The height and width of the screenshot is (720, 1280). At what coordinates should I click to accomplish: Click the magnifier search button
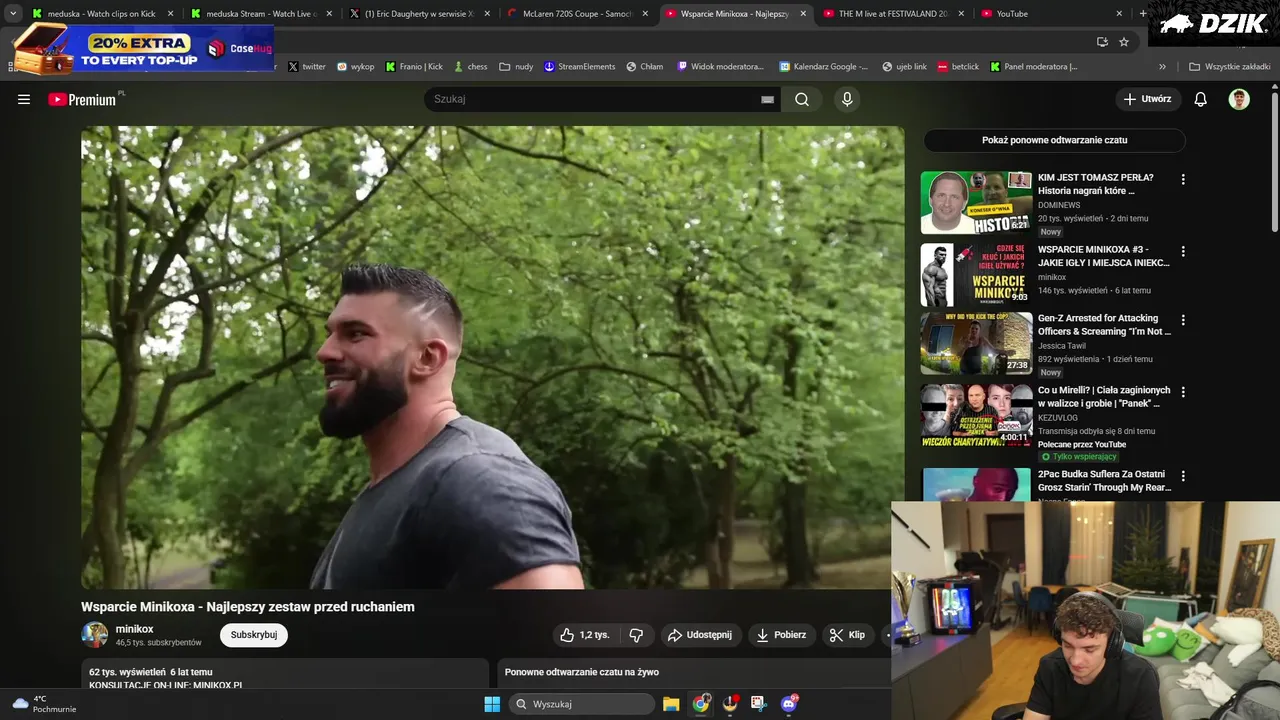click(802, 99)
